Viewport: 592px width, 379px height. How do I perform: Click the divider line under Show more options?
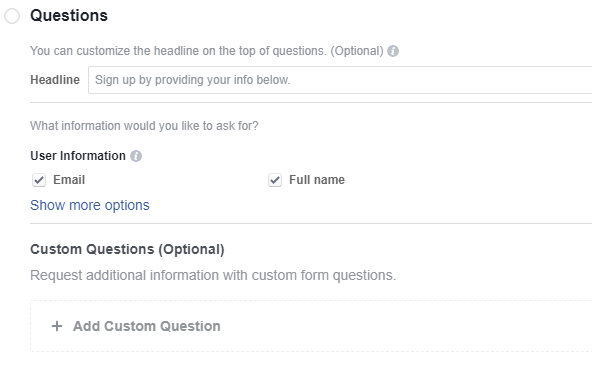click(311, 223)
